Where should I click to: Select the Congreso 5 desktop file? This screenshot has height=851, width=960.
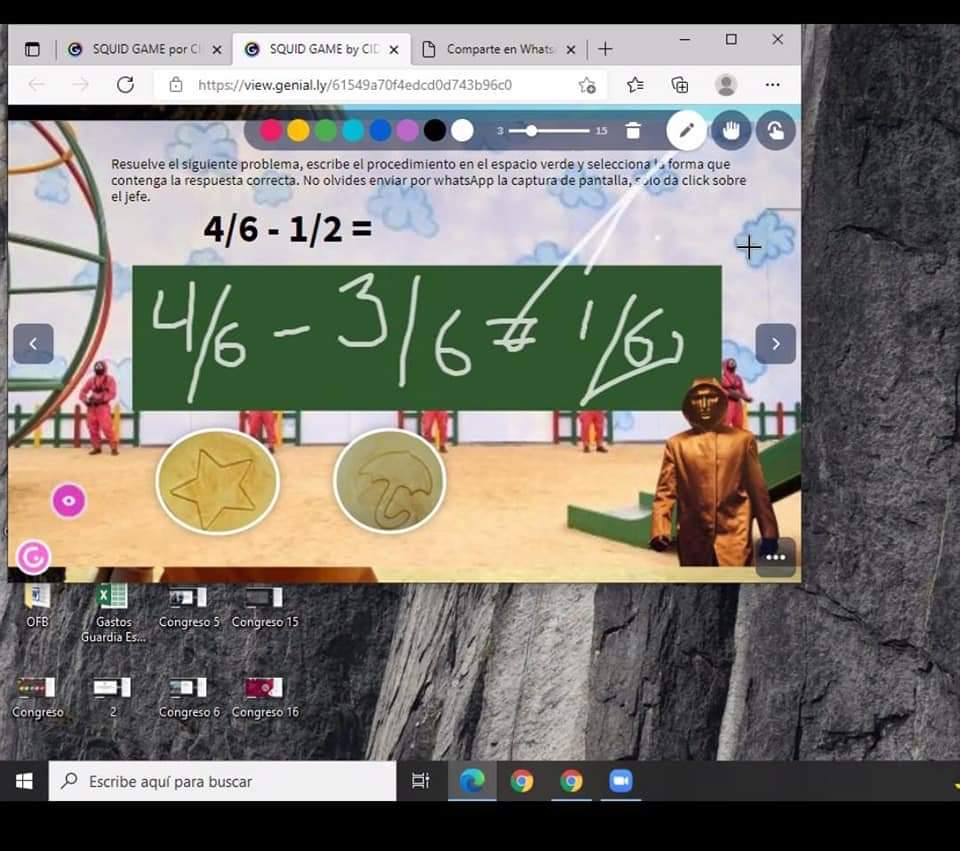(189, 607)
